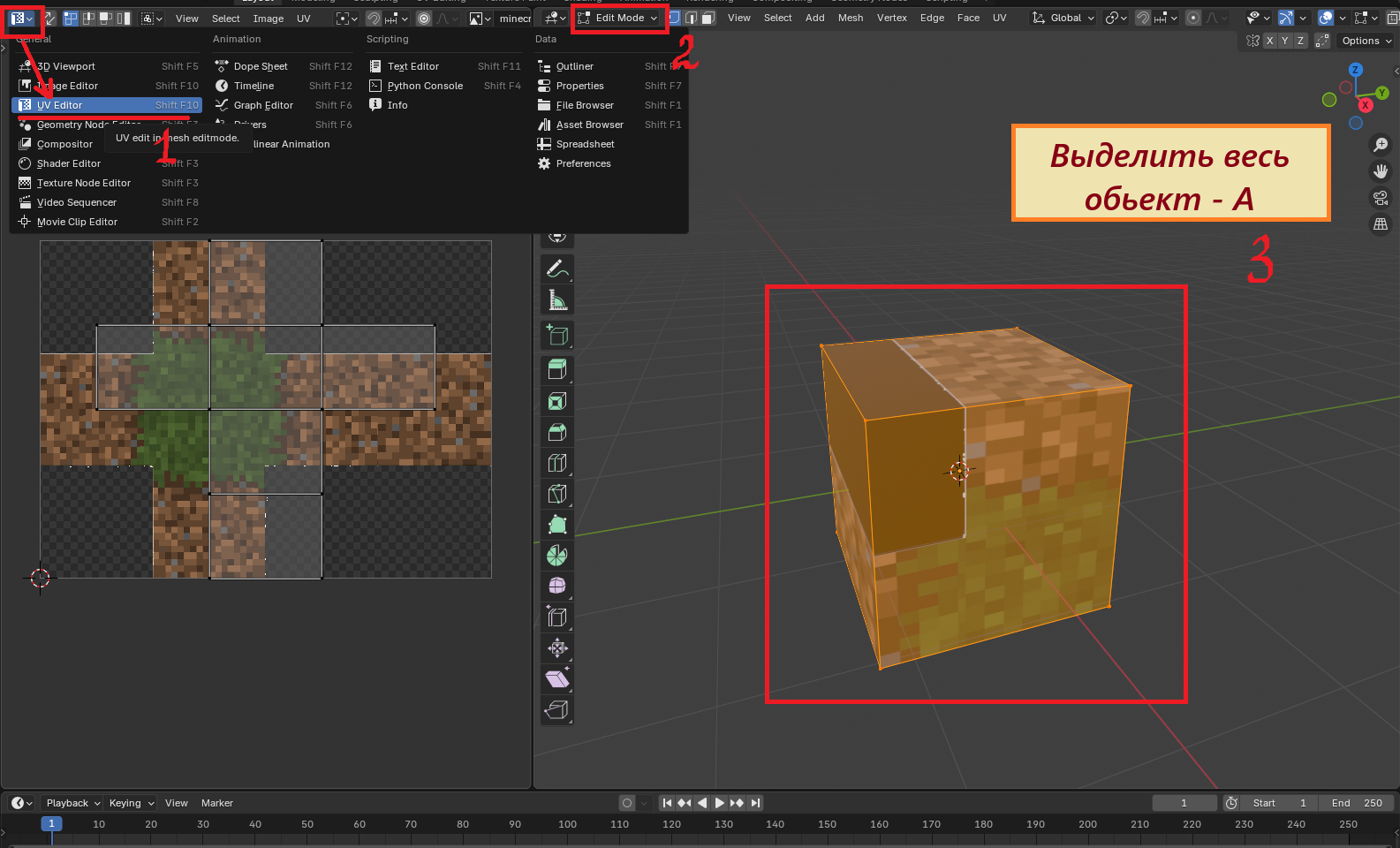Open the overlays options dropdown arrow
1400x848 pixels.
click(x=1342, y=18)
